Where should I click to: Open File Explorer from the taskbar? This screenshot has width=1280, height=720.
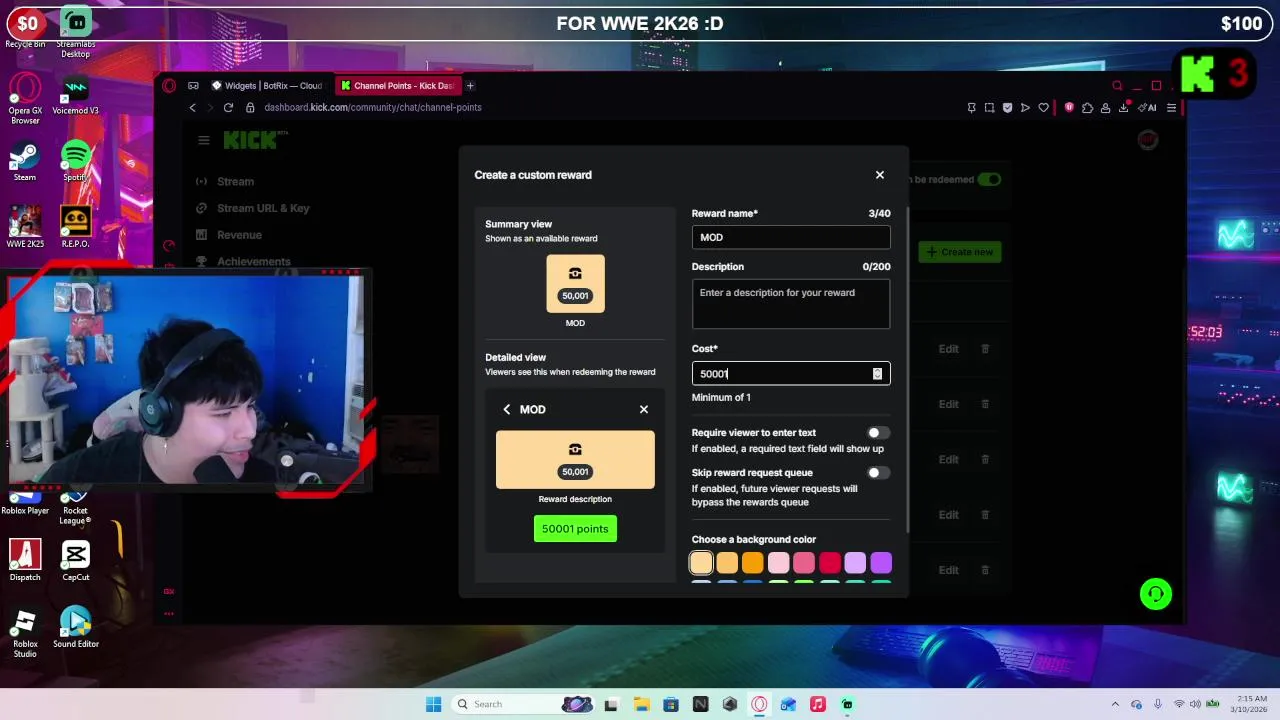pyautogui.click(x=641, y=704)
